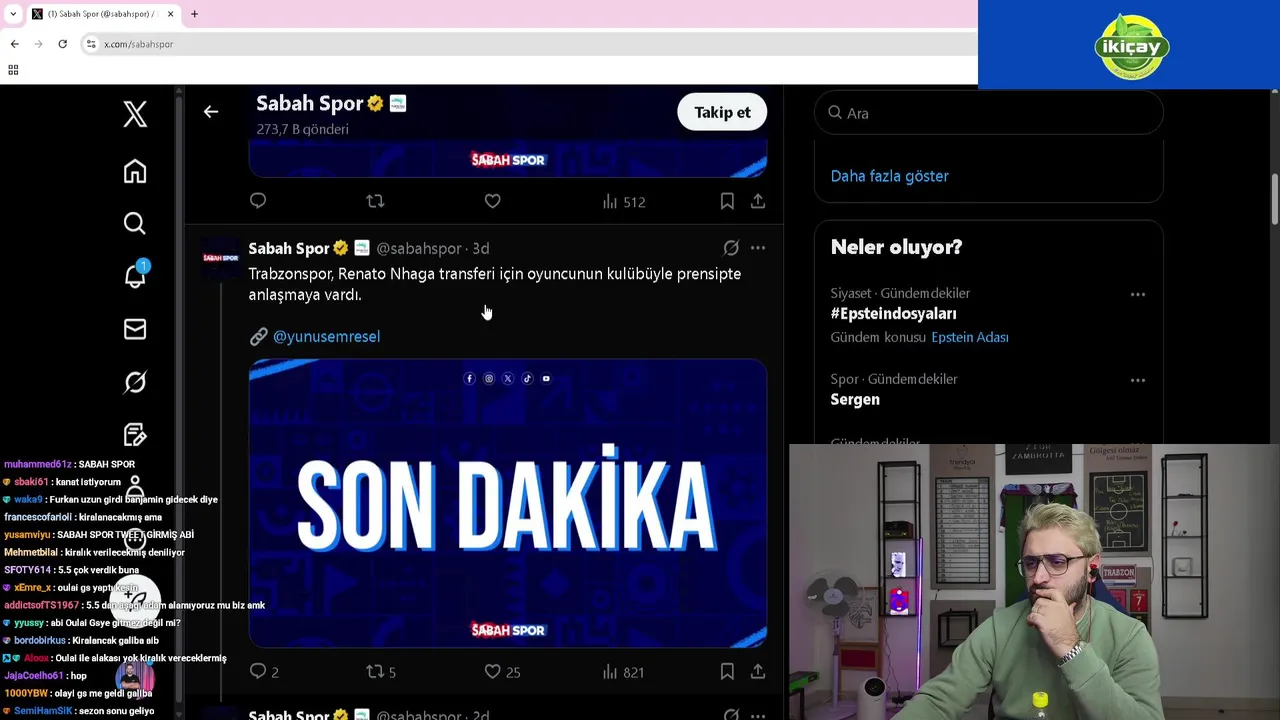Share the tweet with 512 views
1280x720 pixels.
(758, 201)
